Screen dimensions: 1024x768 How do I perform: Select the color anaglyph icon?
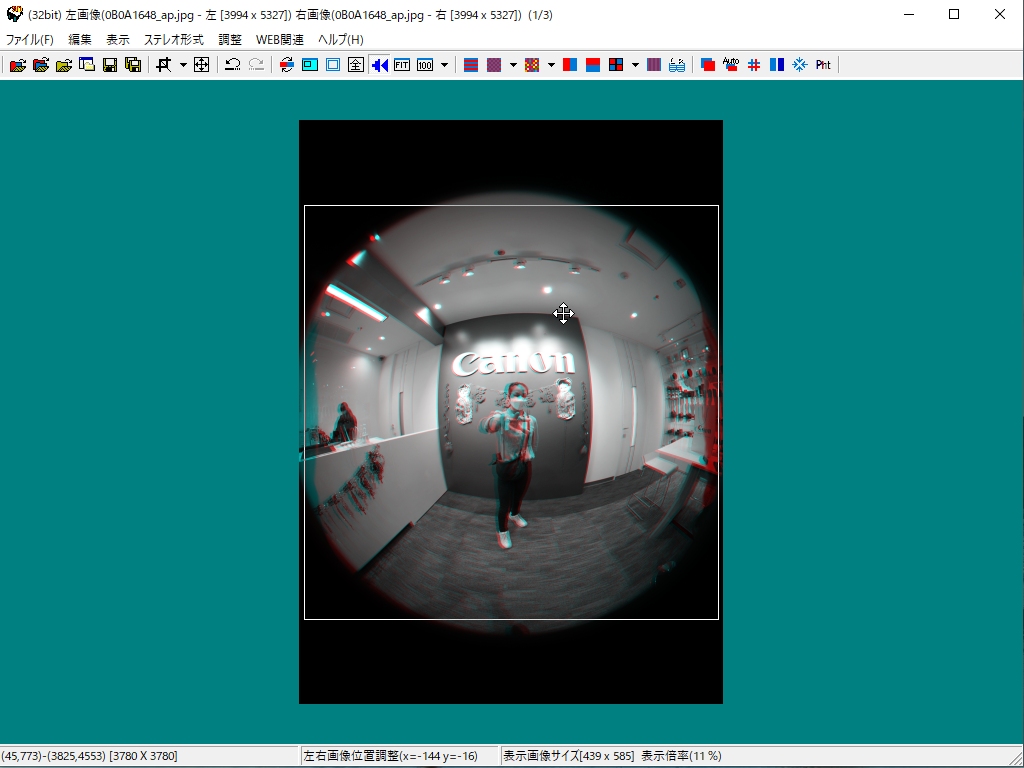[x=532, y=65]
